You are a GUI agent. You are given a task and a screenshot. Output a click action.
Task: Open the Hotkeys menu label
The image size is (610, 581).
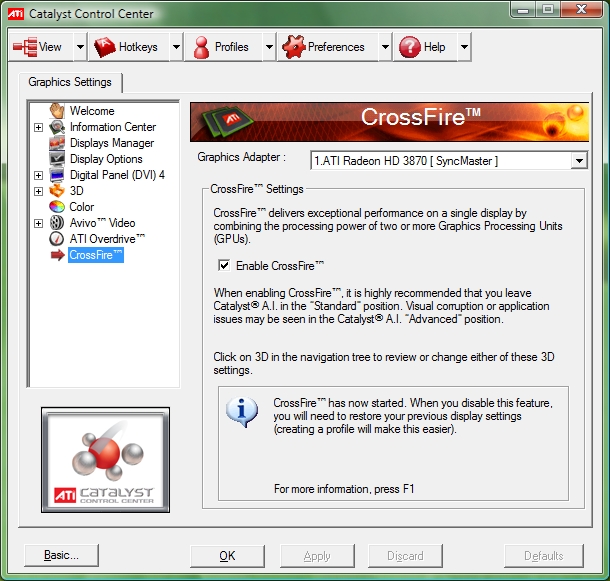(138, 47)
